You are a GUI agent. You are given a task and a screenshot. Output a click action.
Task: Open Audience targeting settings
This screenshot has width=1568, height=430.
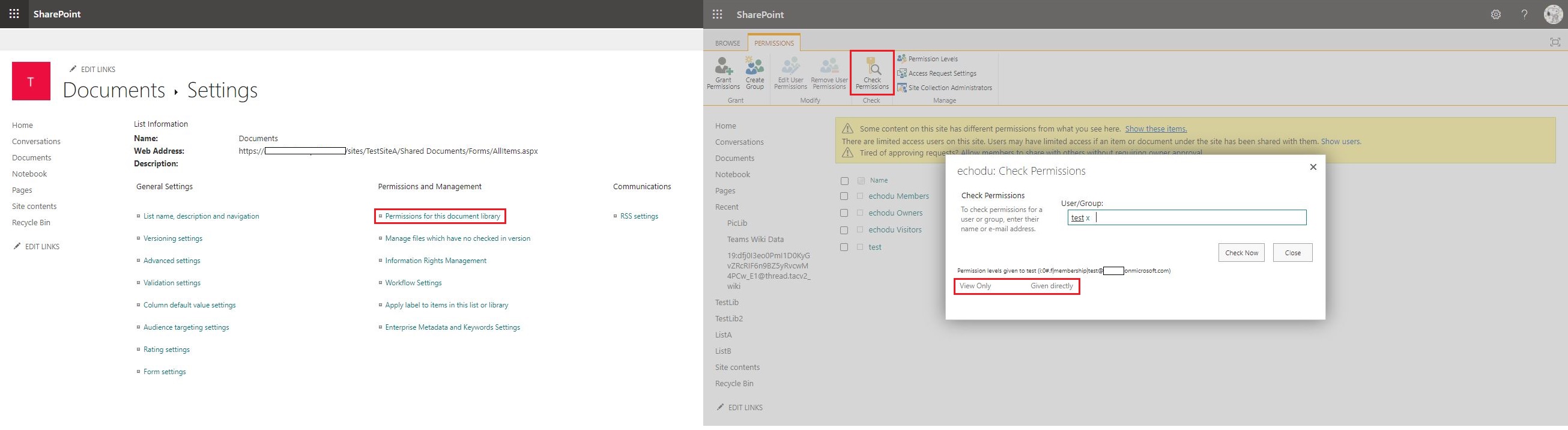click(186, 327)
